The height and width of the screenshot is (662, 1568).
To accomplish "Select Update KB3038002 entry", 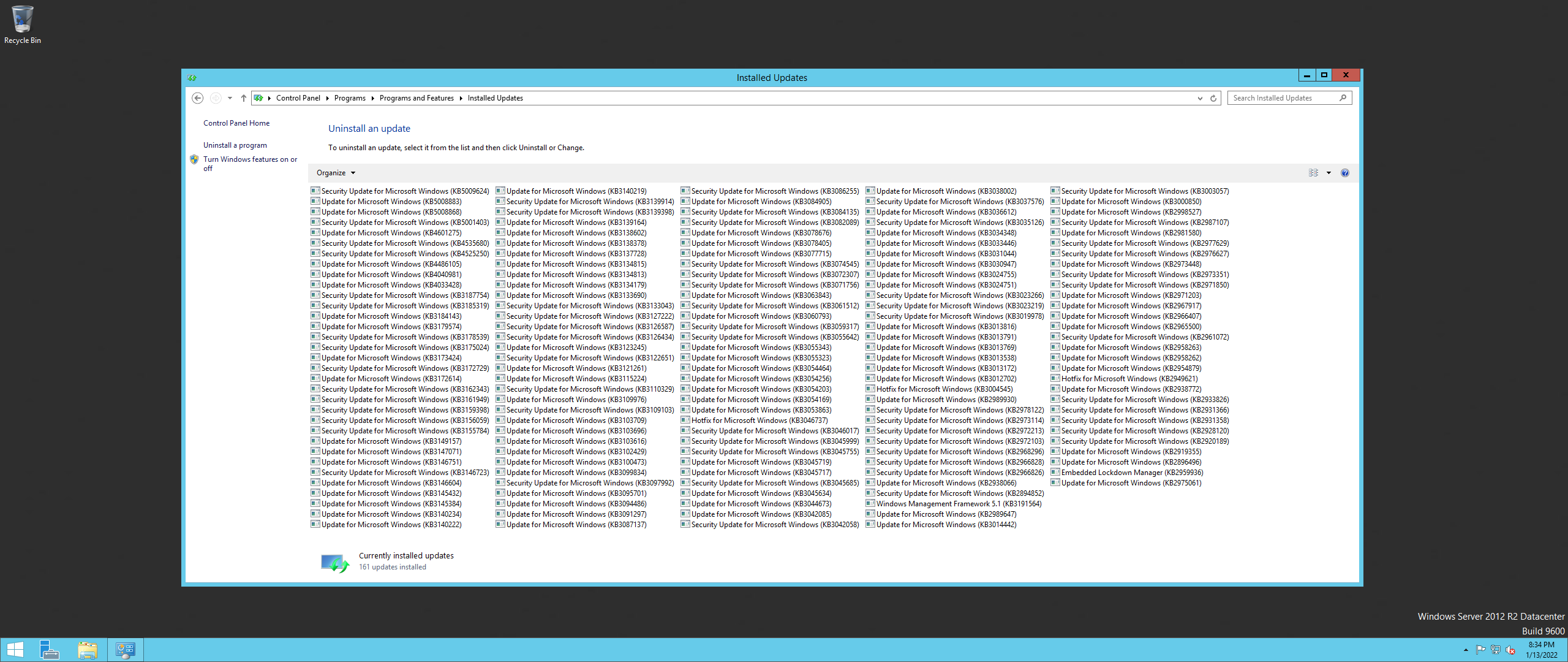I will tap(941, 191).
